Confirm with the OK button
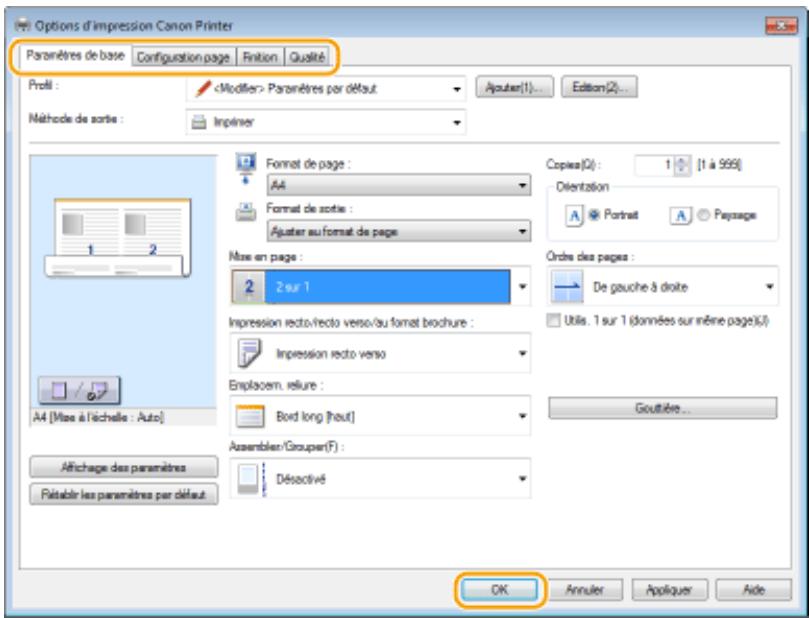 [x=499, y=589]
